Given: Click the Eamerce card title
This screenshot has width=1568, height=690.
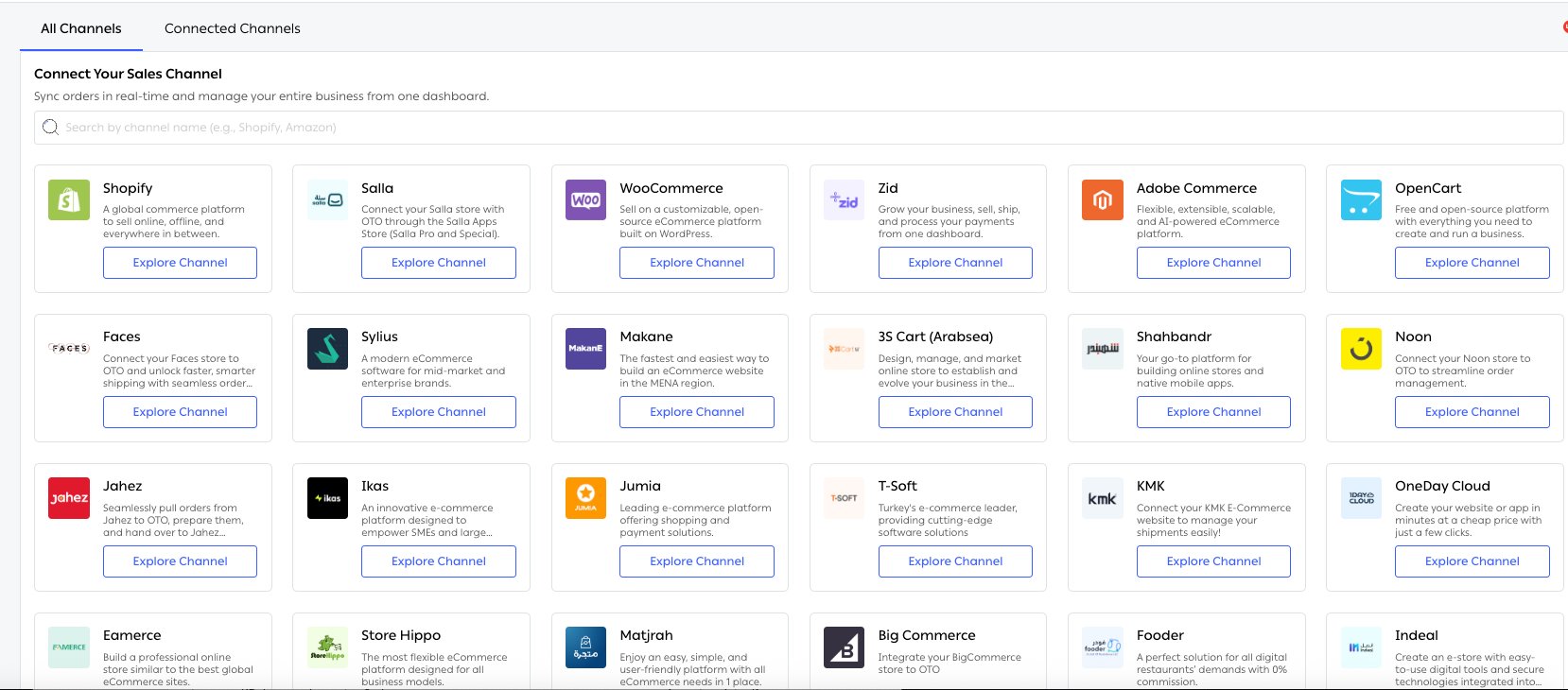Looking at the screenshot, I should pos(132,635).
